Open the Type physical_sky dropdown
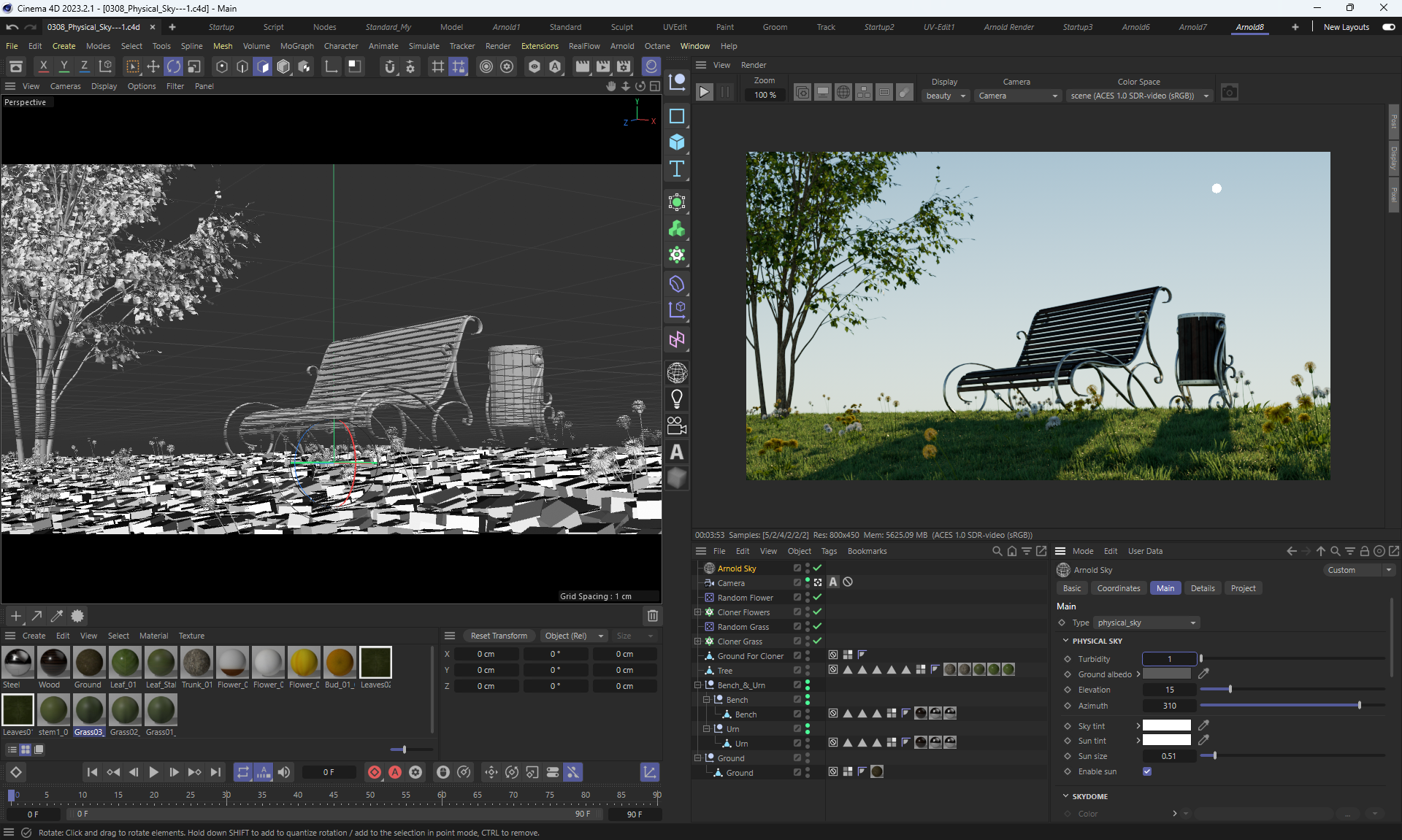The width and height of the screenshot is (1402, 840). 1146,623
